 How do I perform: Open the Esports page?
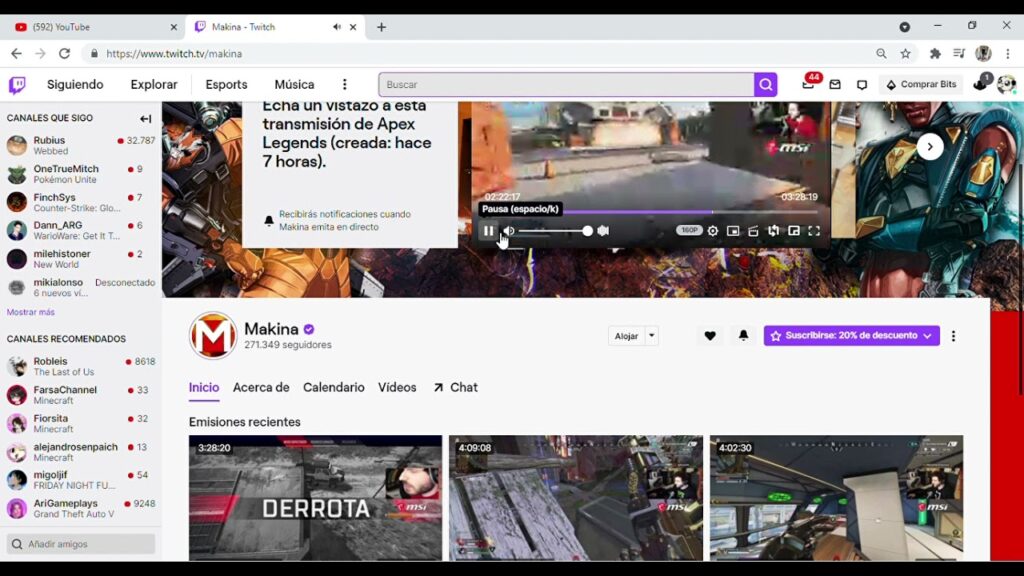[x=226, y=84]
